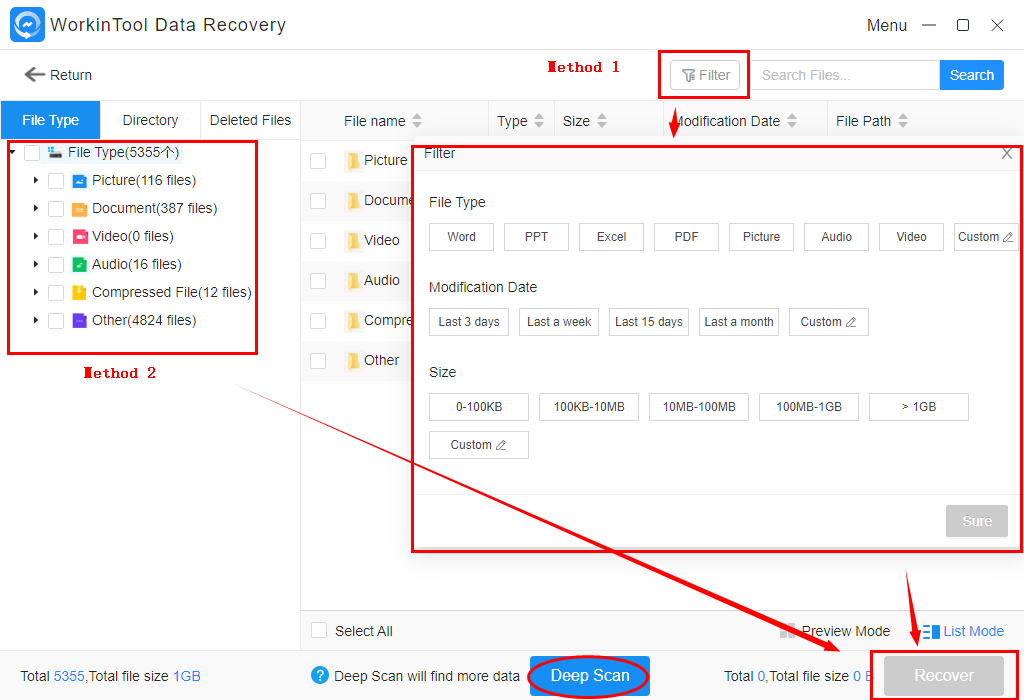Close the Filter dialog
This screenshot has width=1024, height=700.
[1007, 153]
